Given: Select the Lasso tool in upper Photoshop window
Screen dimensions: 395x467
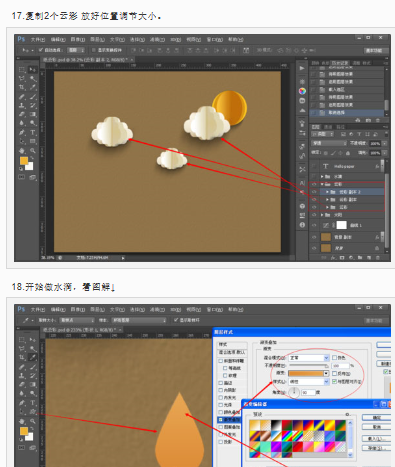Looking at the screenshot, I should click(x=22, y=78).
